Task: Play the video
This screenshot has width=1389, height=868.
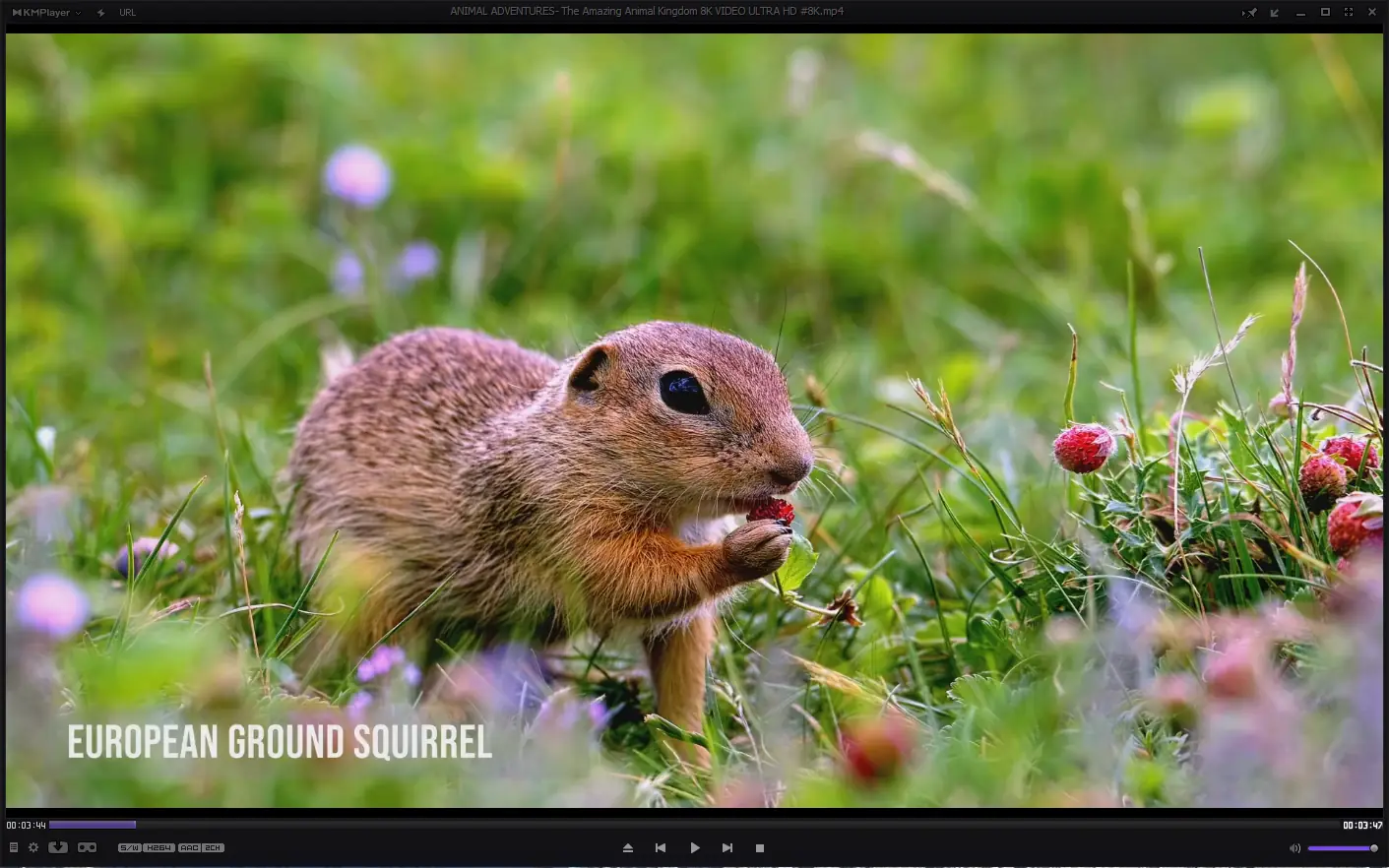Action: [695, 847]
